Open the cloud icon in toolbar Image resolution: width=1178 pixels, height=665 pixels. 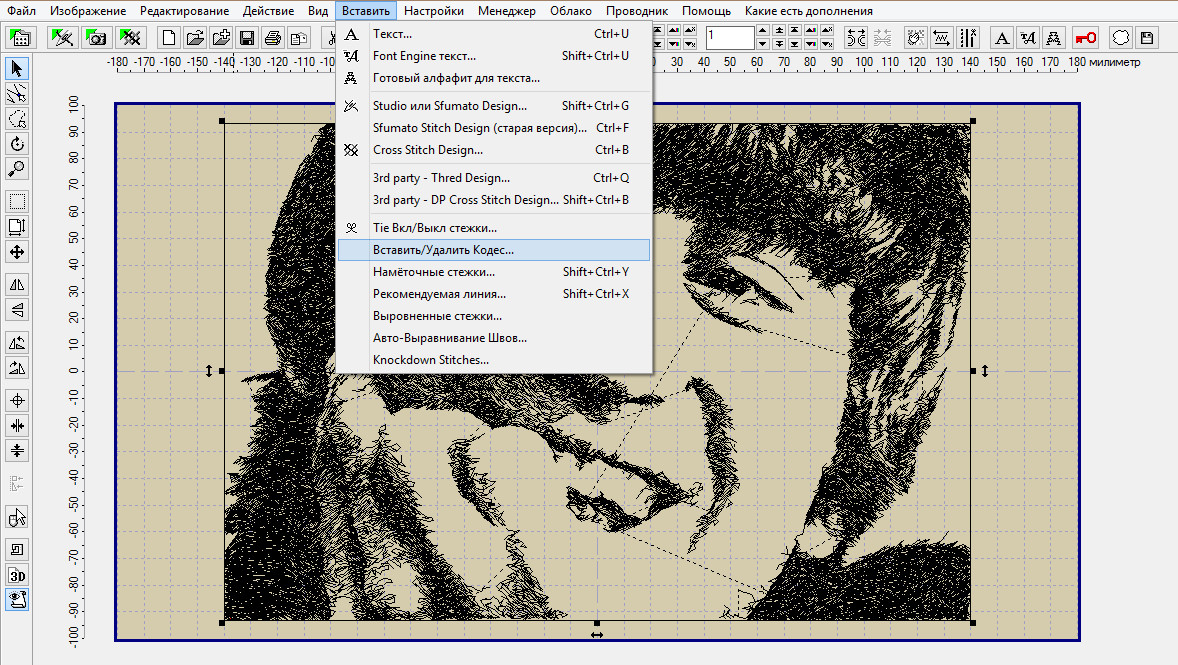(x=1122, y=38)
